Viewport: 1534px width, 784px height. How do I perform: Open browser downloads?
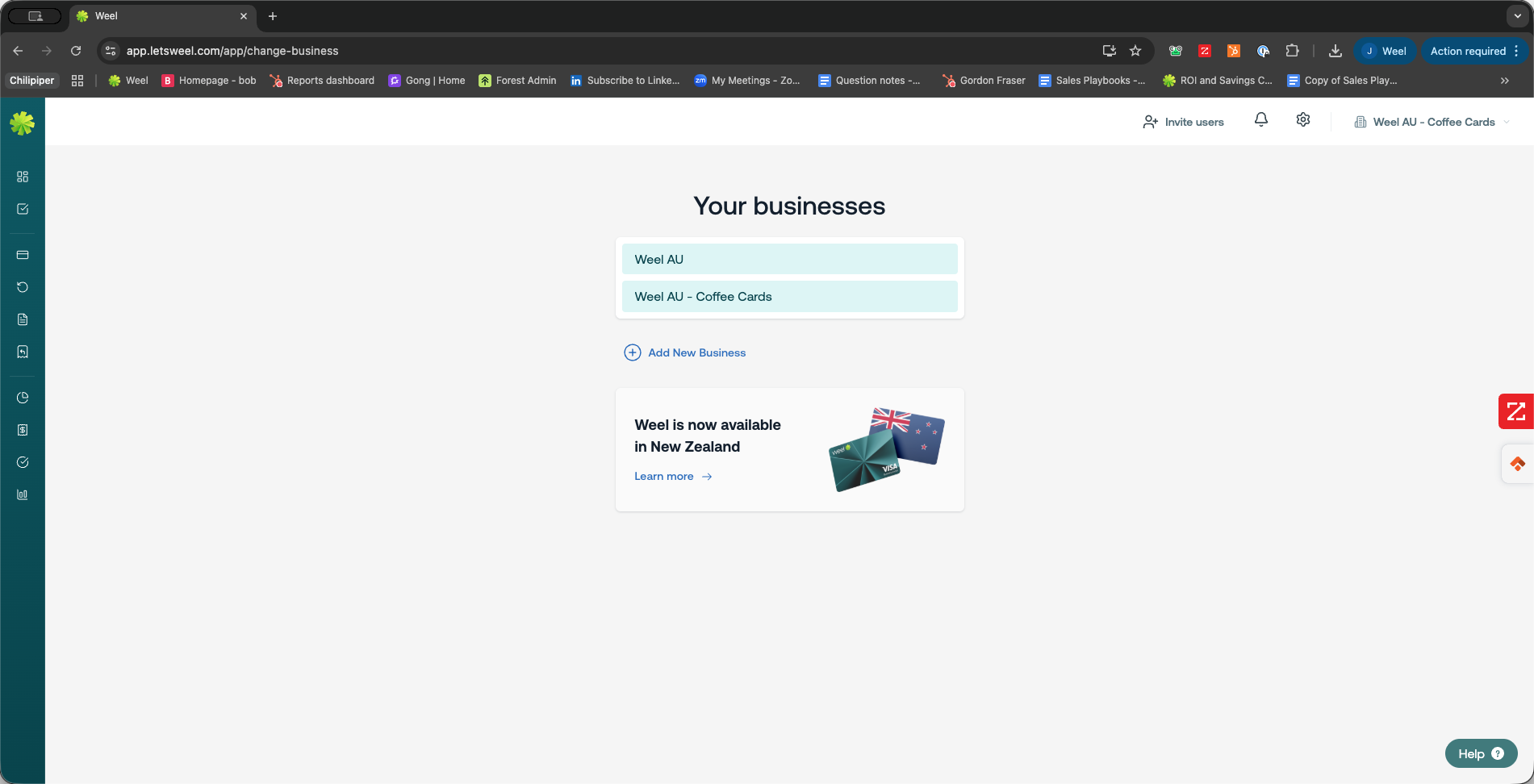pos(1335,51)
